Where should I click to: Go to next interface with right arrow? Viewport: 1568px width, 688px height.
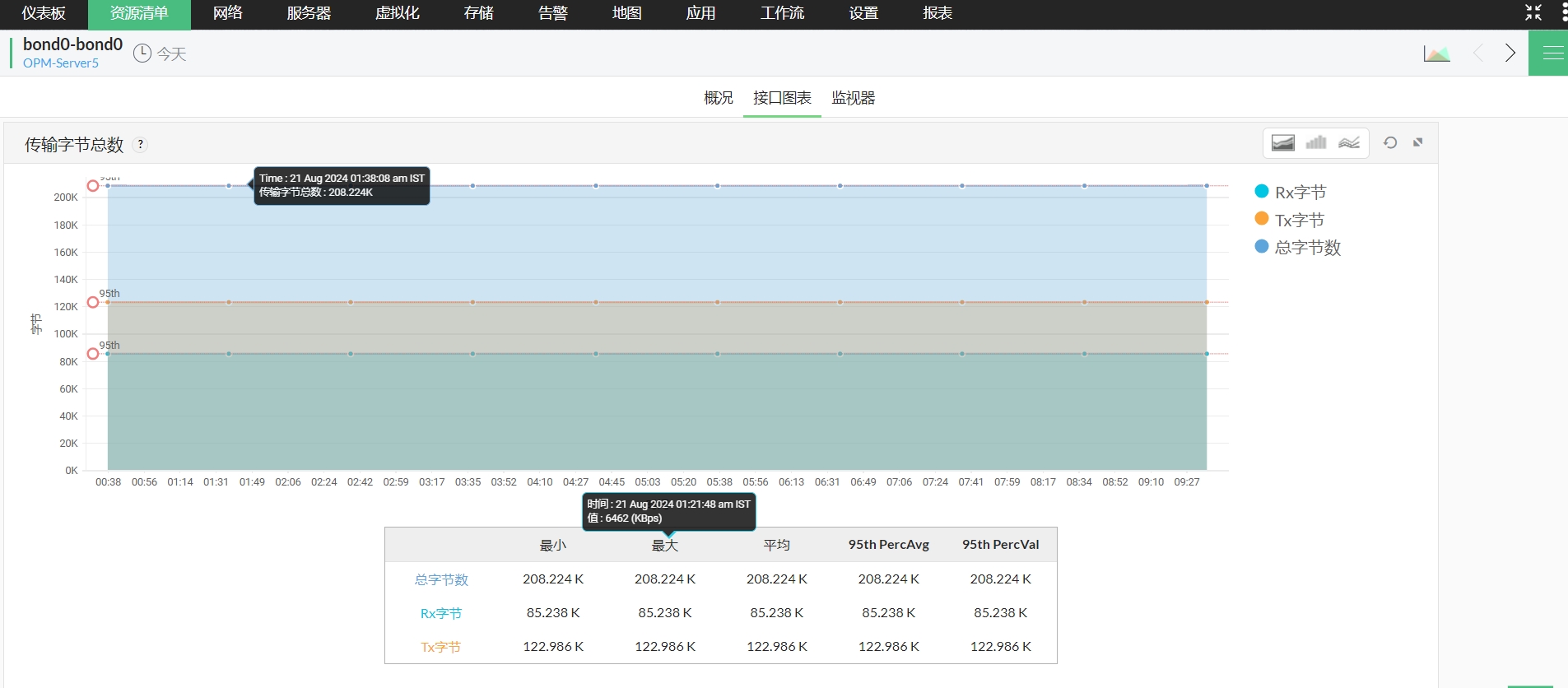1510,53
